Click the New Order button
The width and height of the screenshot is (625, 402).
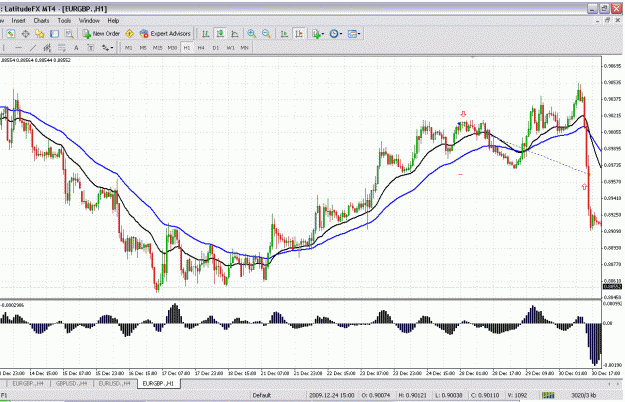click(x=101, y=34)
